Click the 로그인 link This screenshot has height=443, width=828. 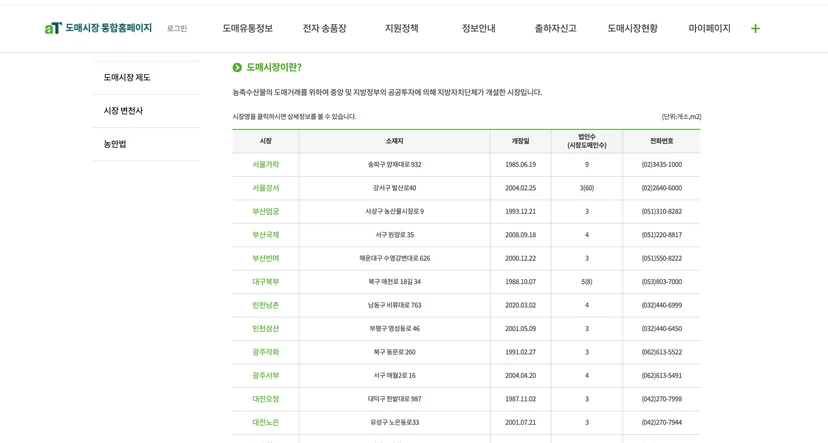[x=177, y=29]
